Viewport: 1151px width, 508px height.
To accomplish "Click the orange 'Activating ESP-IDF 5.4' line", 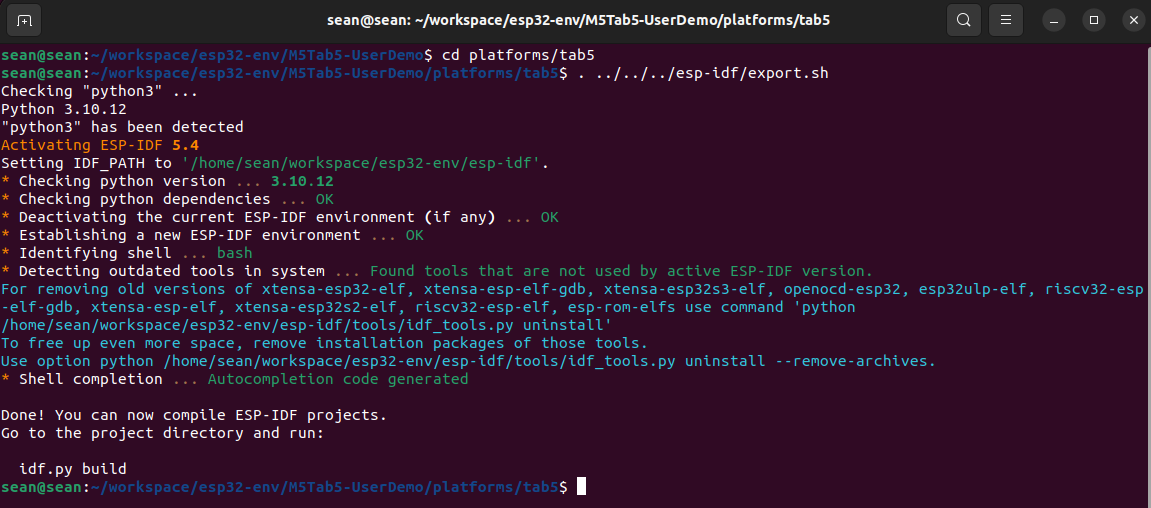I will (x=100, y=145).
